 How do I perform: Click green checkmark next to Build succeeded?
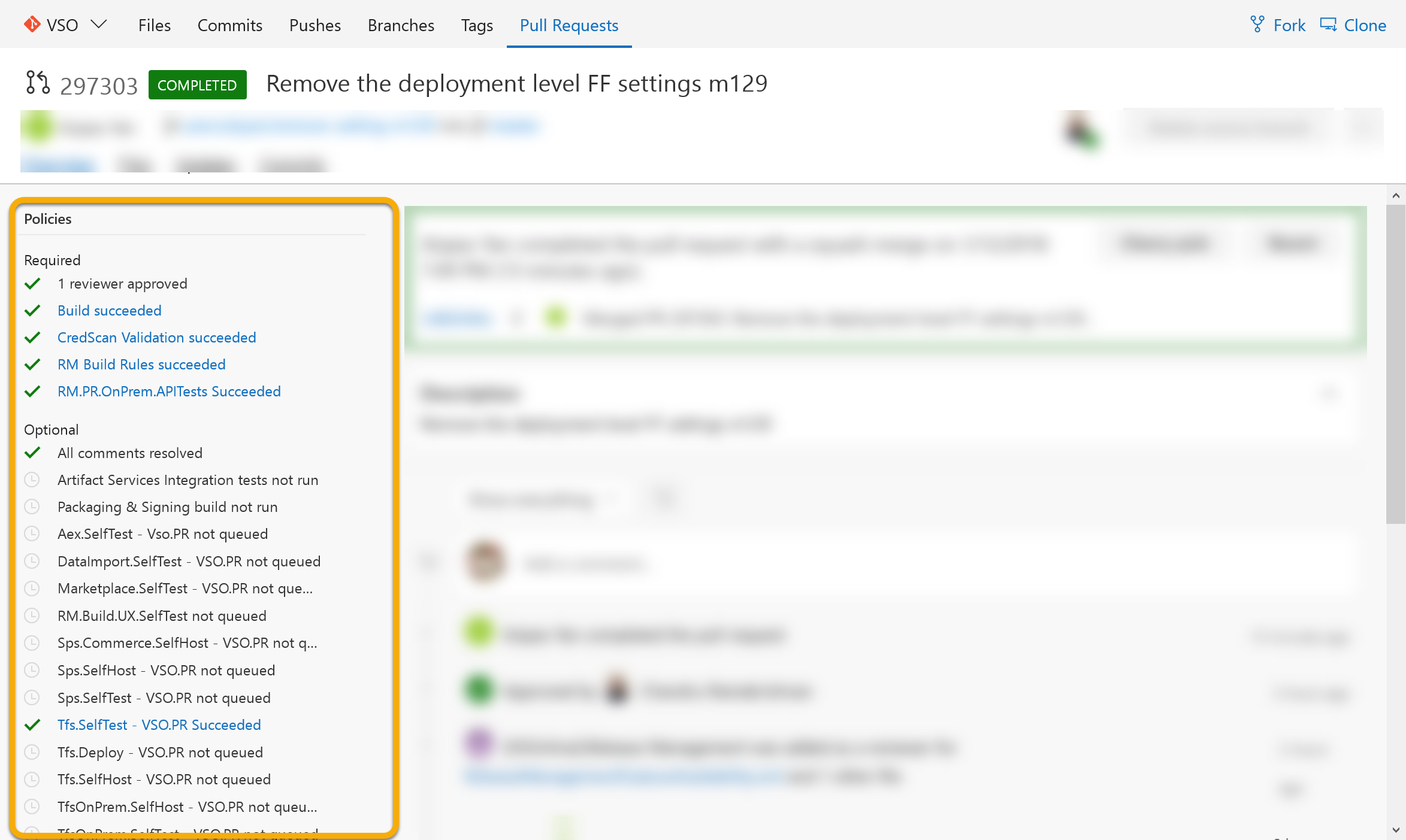click(32, 311)
